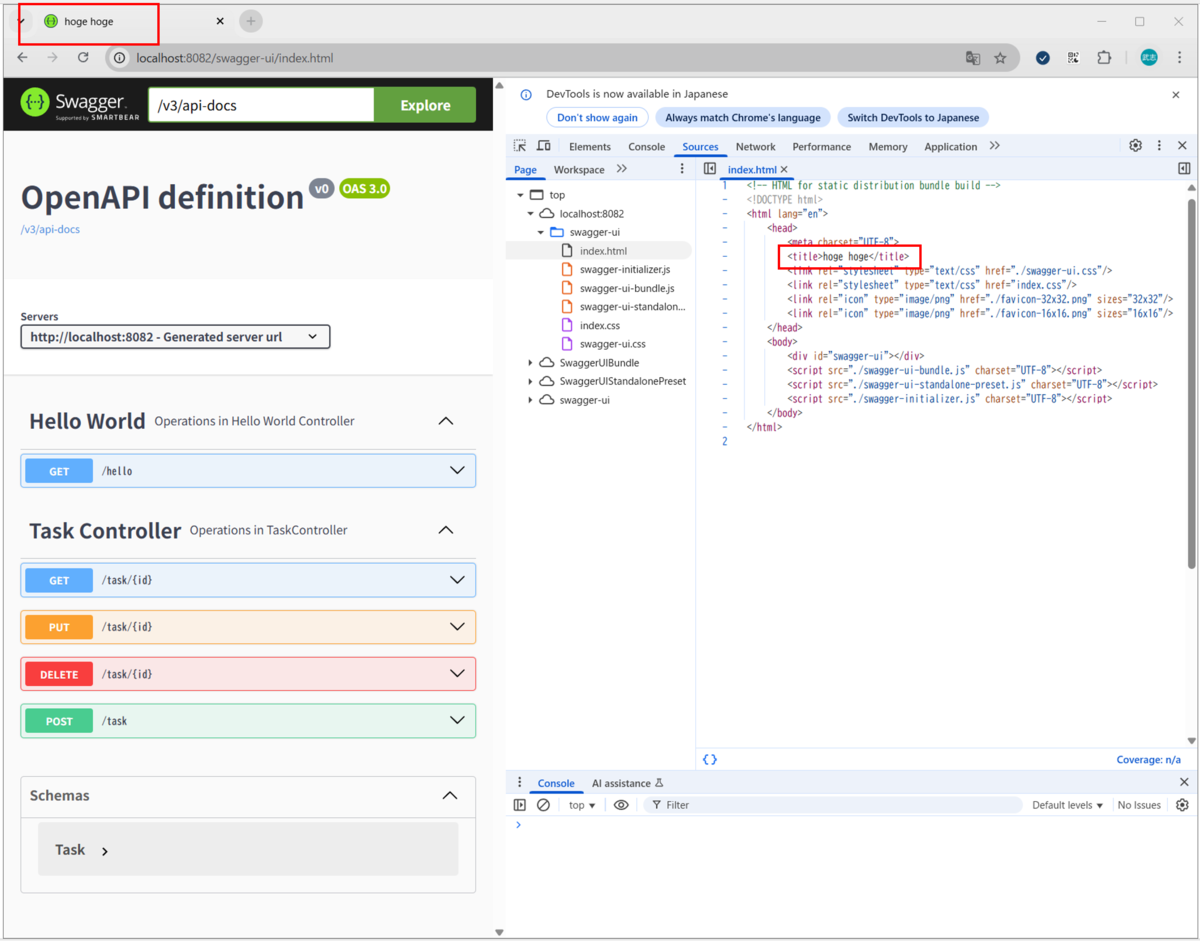Expand the SwaggerUIStandalonePreset tree node
Image resolution: width=1200 pixels, height=941 pixels.
(x=530, y=381)
